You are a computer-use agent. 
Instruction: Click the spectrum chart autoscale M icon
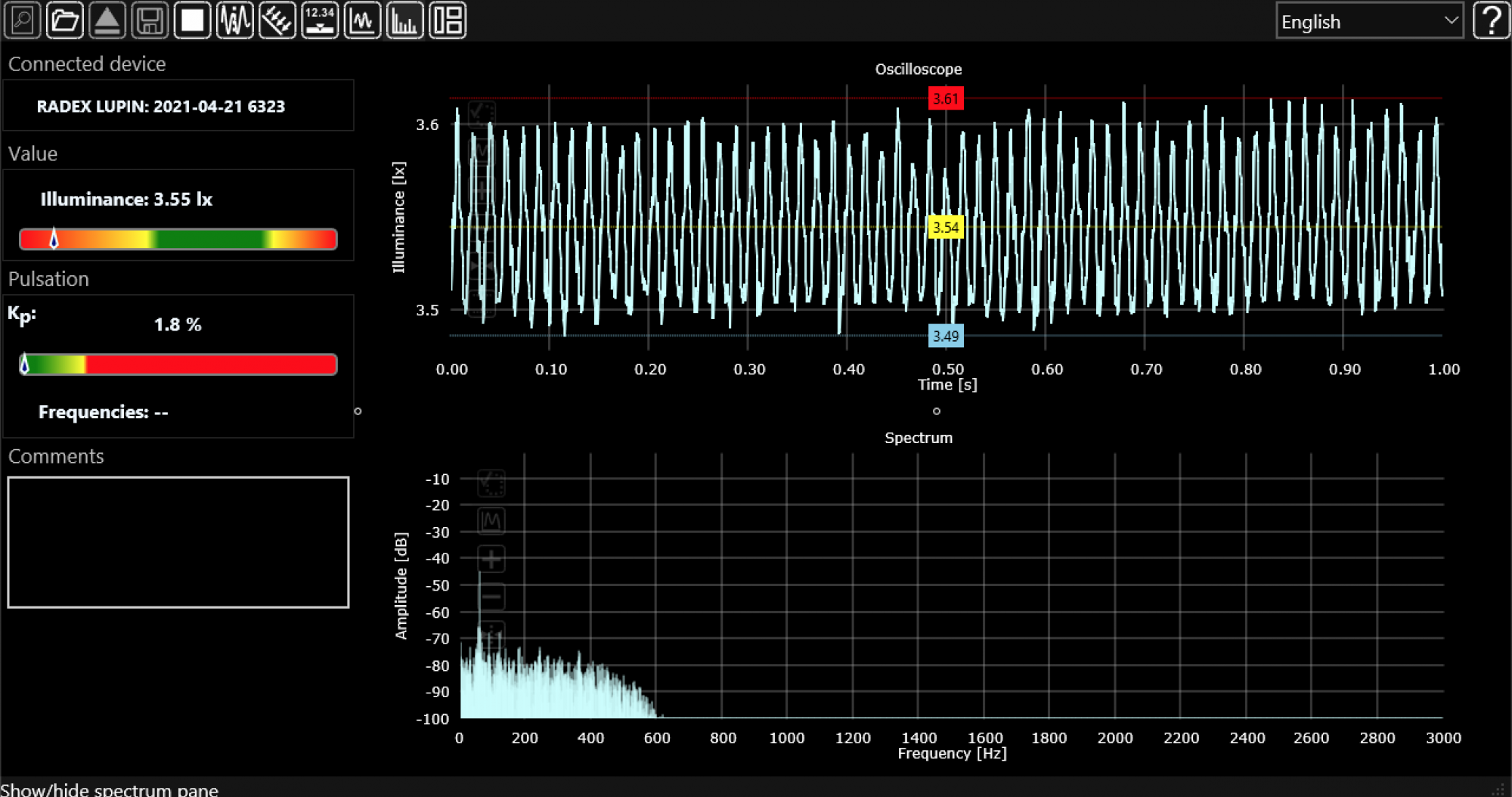pyautogui.click(x=491, y=521)
